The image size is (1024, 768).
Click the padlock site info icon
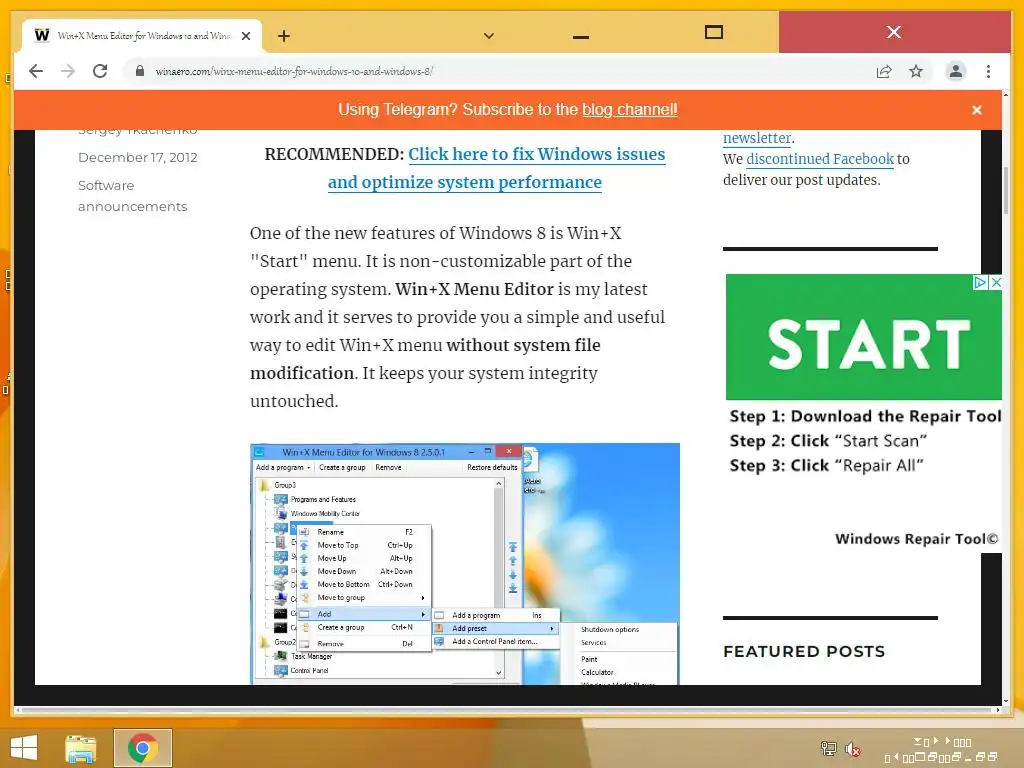point(140,71)
